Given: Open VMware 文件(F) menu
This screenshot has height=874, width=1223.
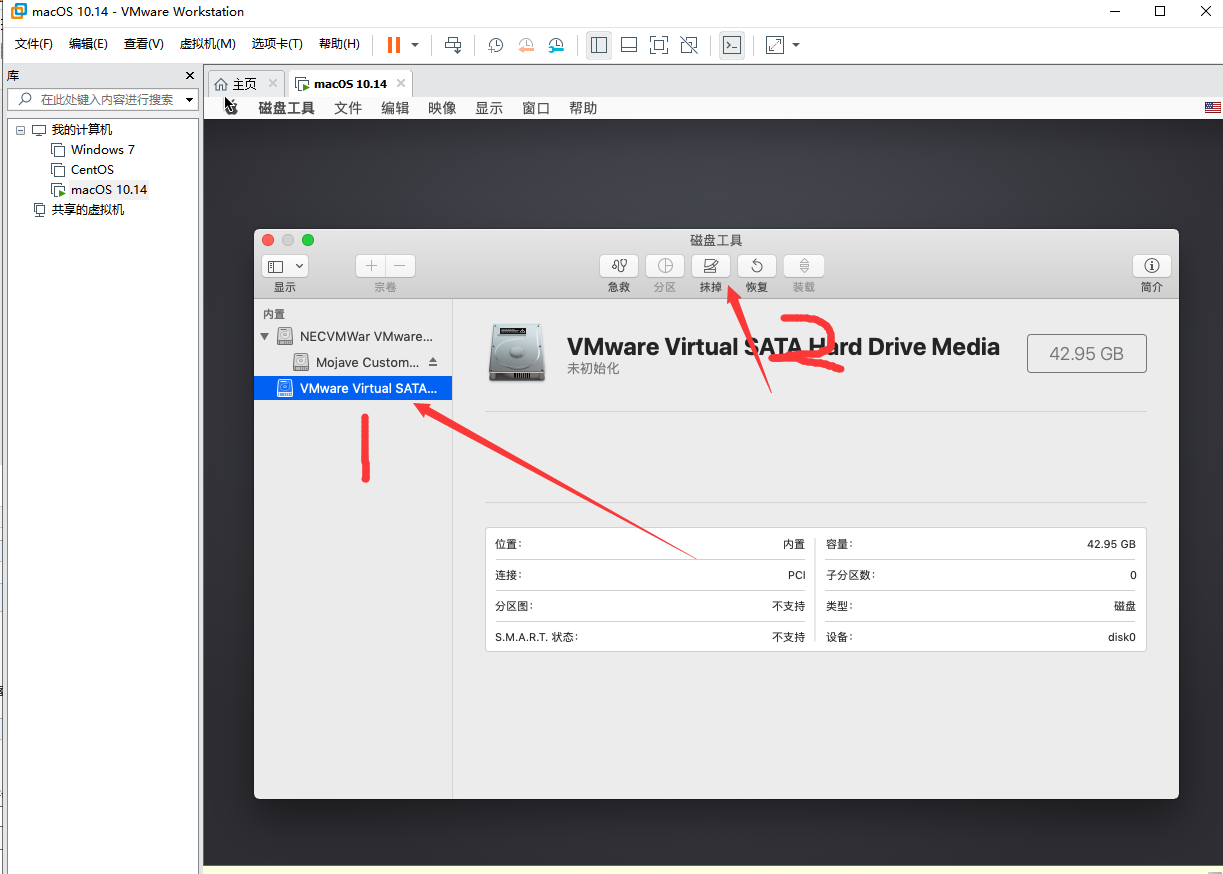Looking at the screenshot, I should coord(34,44).
